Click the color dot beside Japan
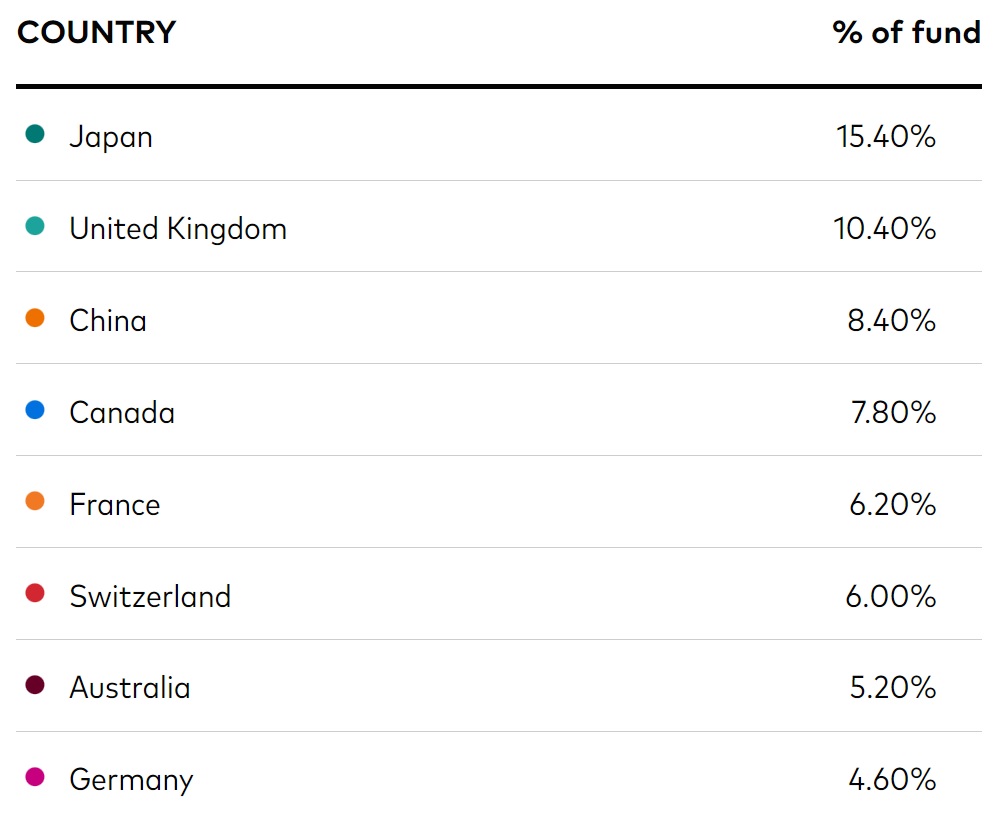Viewport: 1001px width, 820px height. [35, 134]
